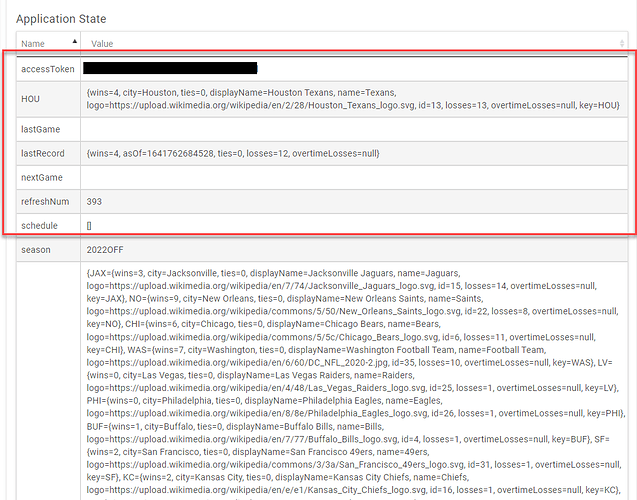
Task: Sort table by Value column header
Action: [x=354, y=43]
